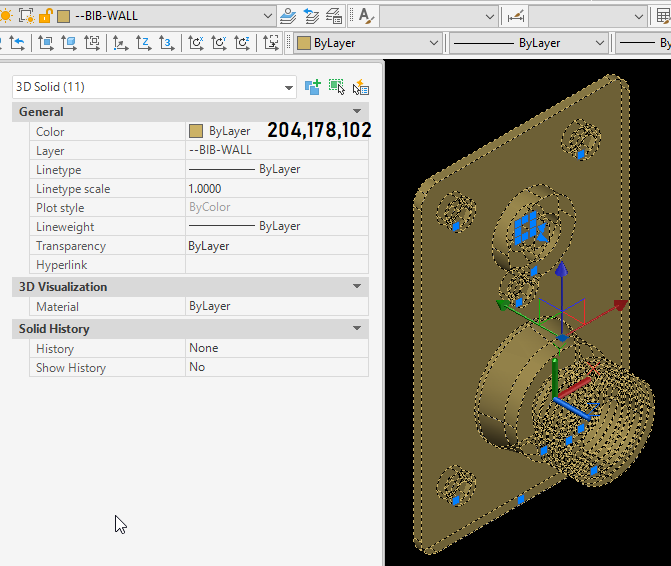Rotate UCS about X axis icon
671x566 pixels.
[196, 43]
